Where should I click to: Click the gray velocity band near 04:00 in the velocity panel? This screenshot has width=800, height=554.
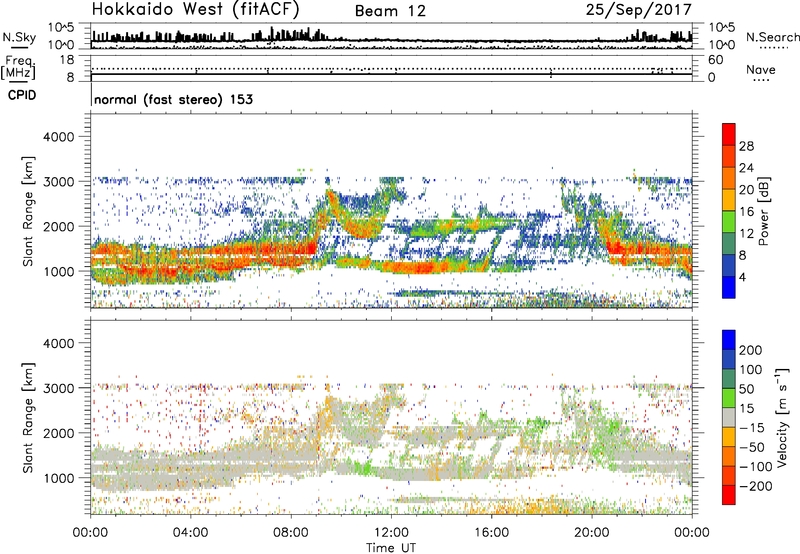click(x=191, y=467)
